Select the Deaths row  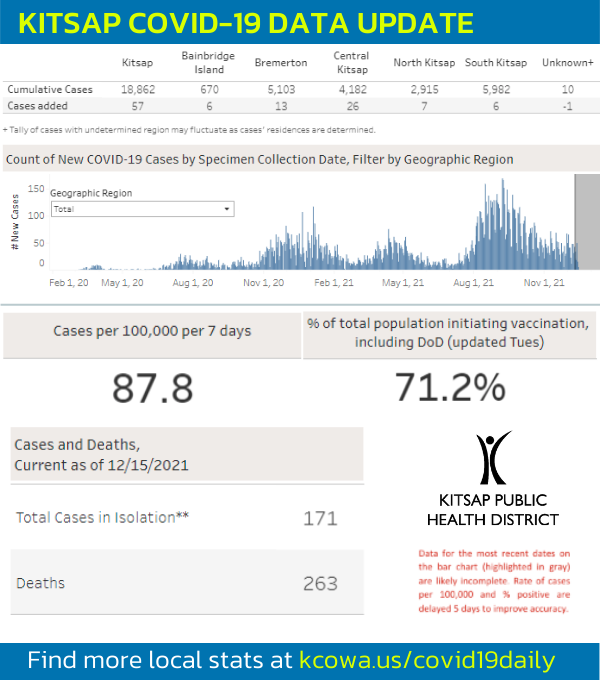click(186, 583)
